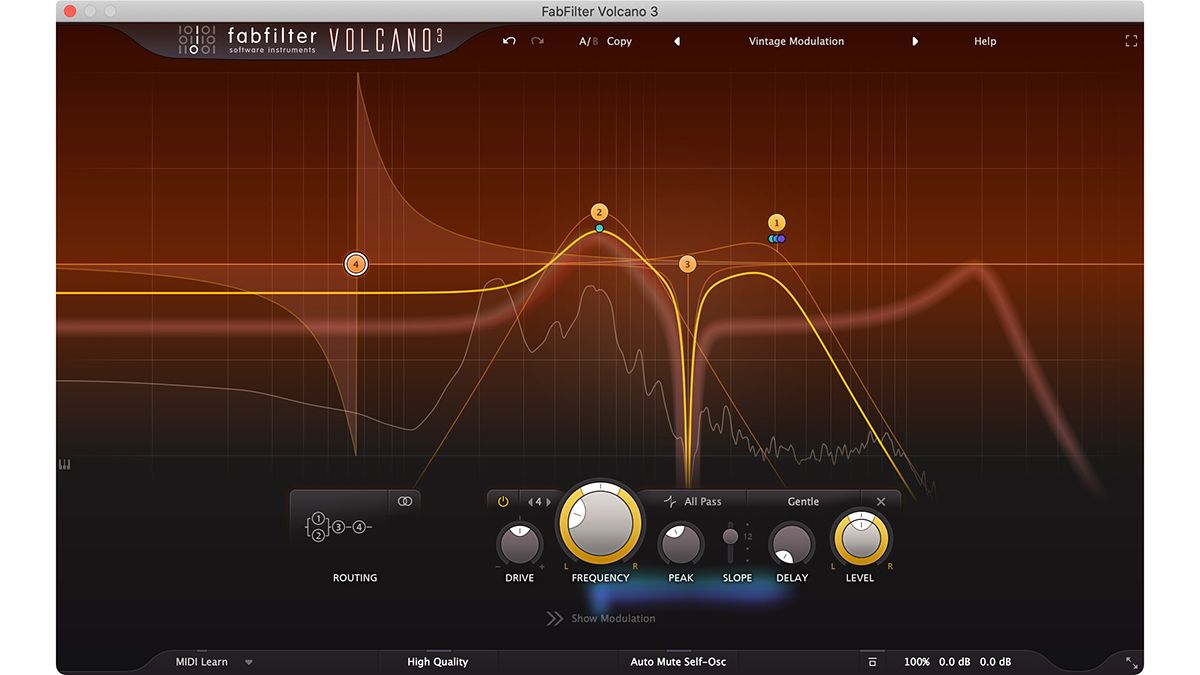The width and height of the screenshot is (1200, 675).
Task: Click the Volcano 3 product name
Action: coord(385,41)
